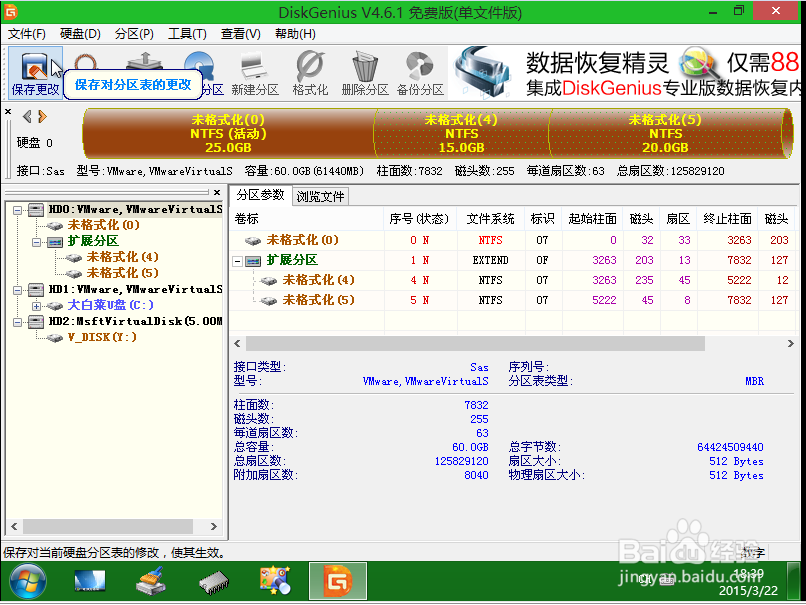The image size is (806, 605).
Task: Close the disk bar panel with X
Action: (8, 111)
